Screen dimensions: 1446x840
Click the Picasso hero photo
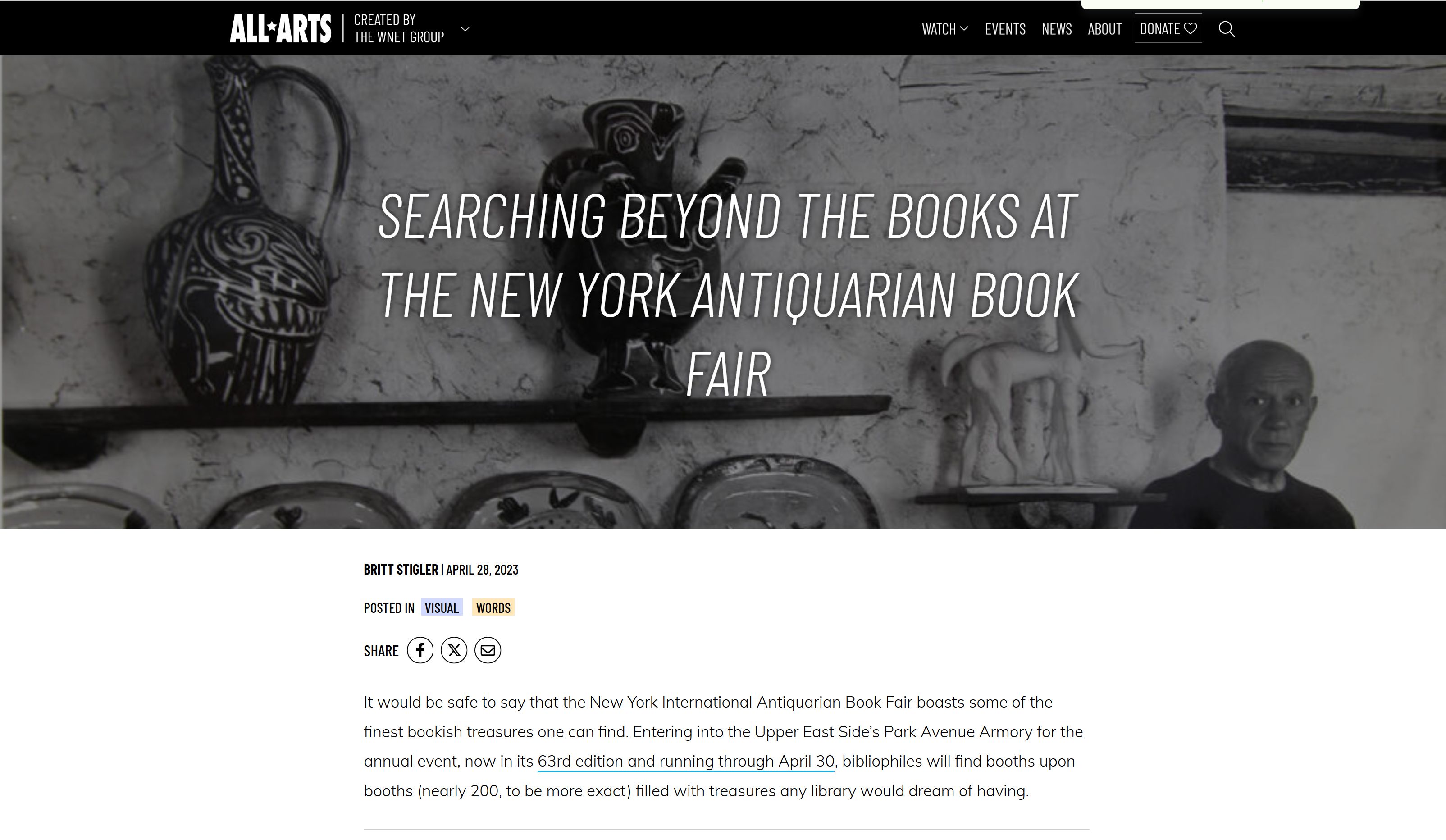[x=723, y=459]
